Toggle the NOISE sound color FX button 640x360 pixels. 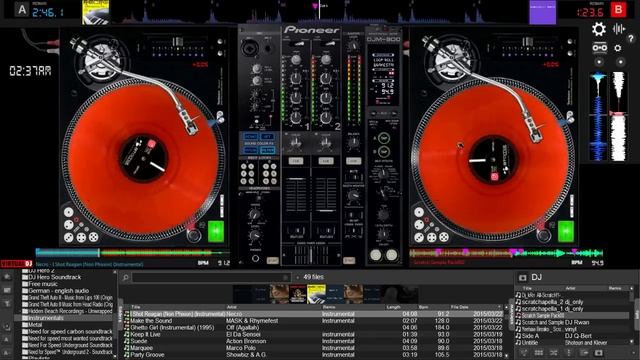pyautogui.click(x=250, y=136)
